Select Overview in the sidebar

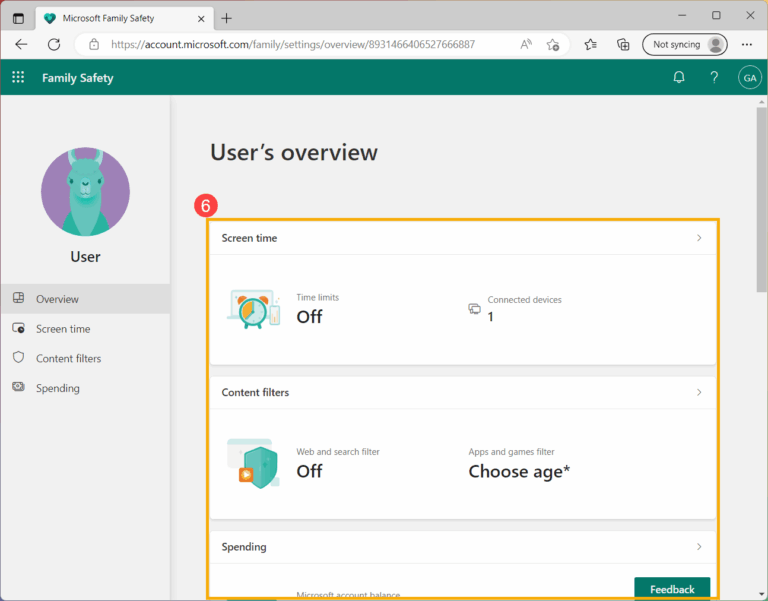click(x=57, y=299)
